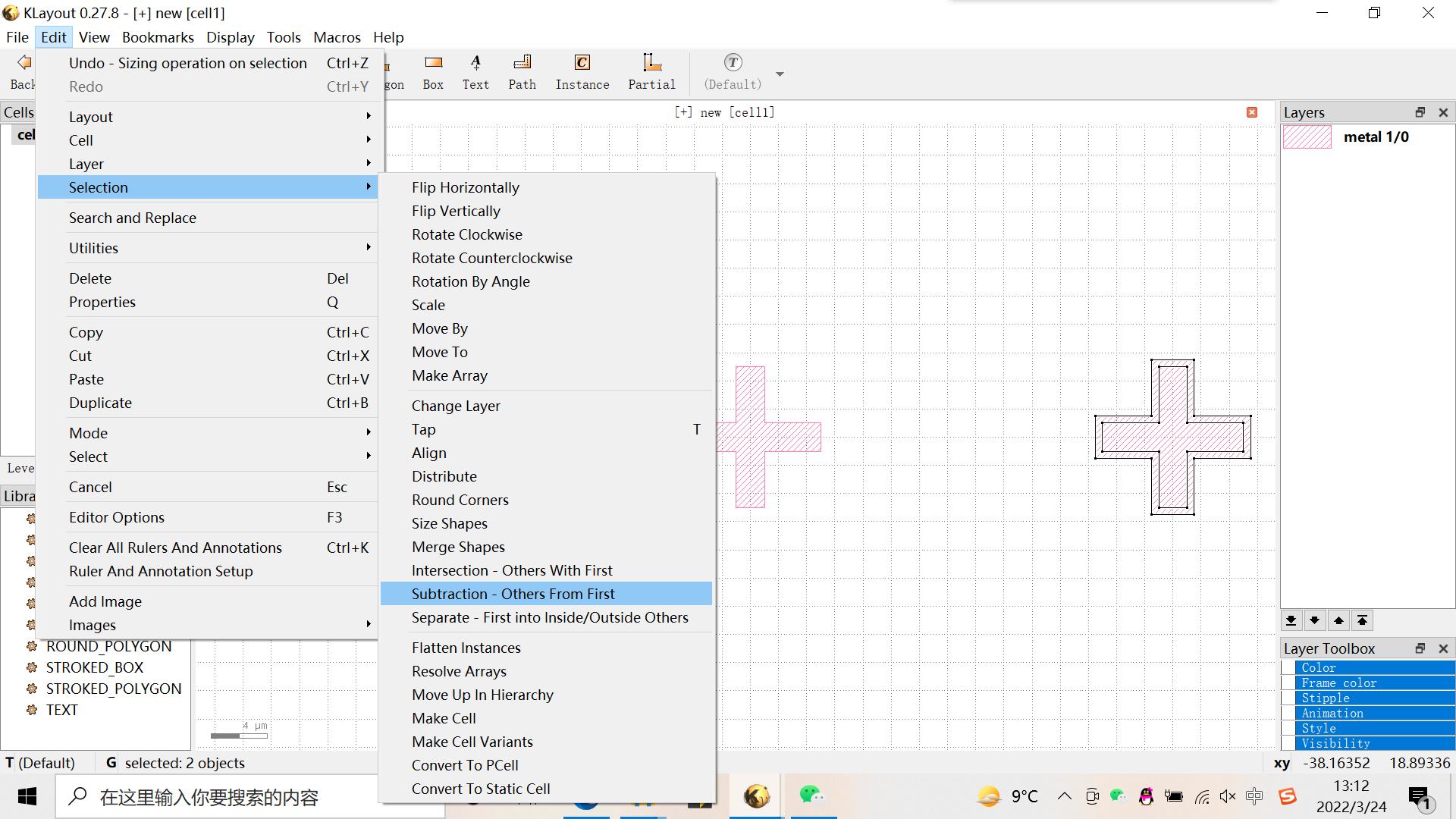Viewport: 1456px width, 819px height.
Task: Open WeChat from the taskbar
Action: [811, 795]
